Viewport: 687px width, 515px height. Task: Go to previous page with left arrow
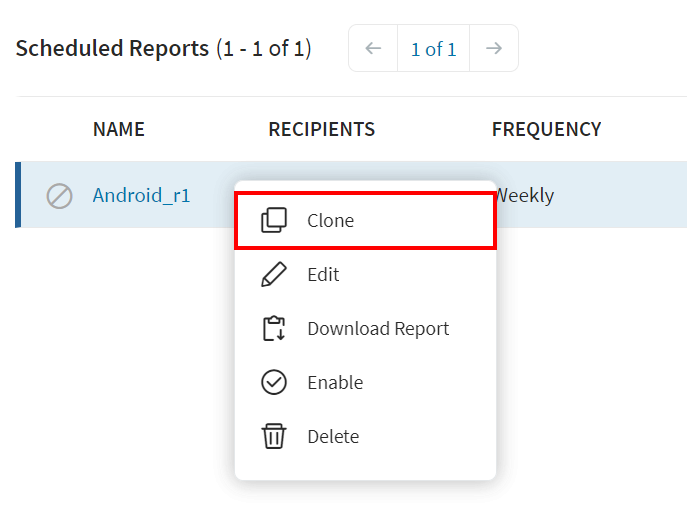click(x=373, y=49)
